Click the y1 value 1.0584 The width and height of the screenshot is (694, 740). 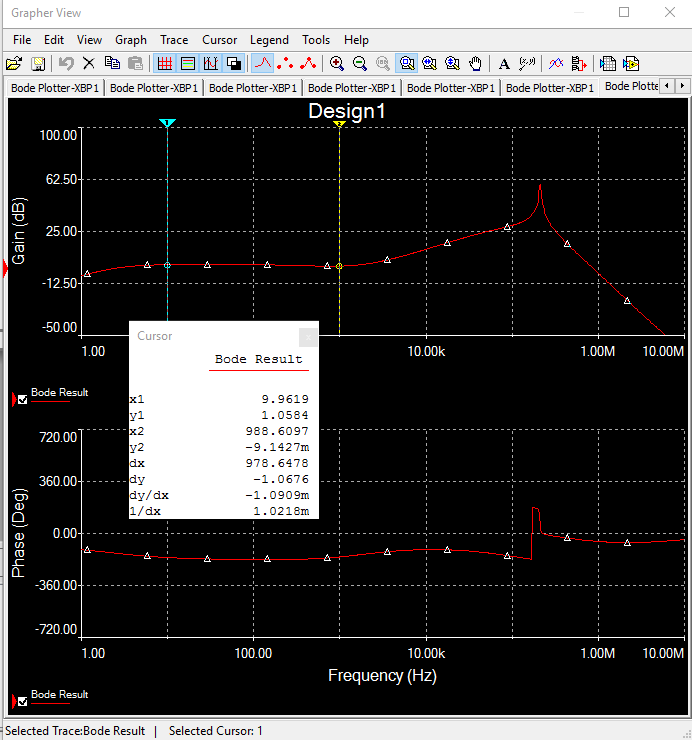(285, 415)
